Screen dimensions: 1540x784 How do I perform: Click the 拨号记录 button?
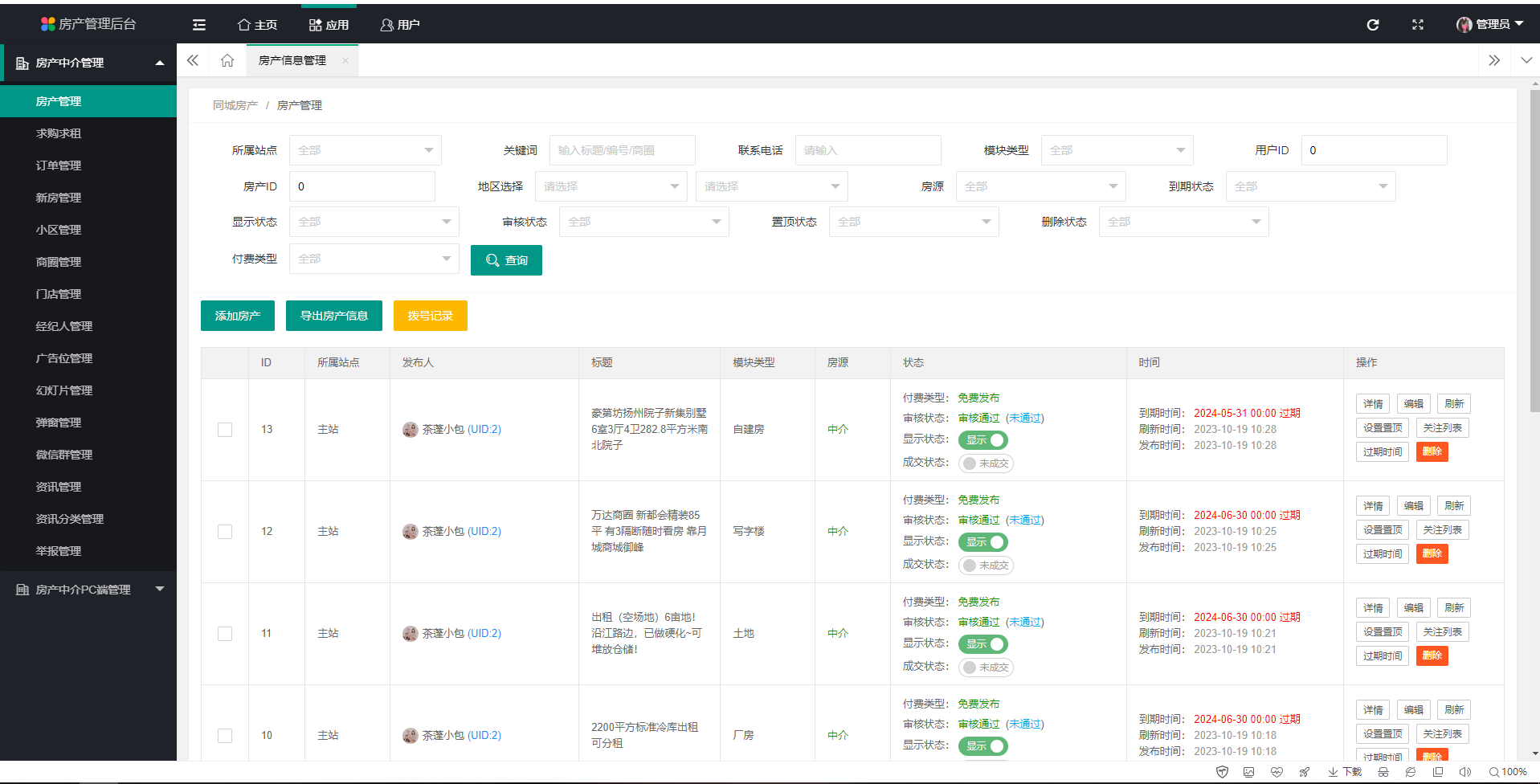pyautogui.click(x=431, y=316)
